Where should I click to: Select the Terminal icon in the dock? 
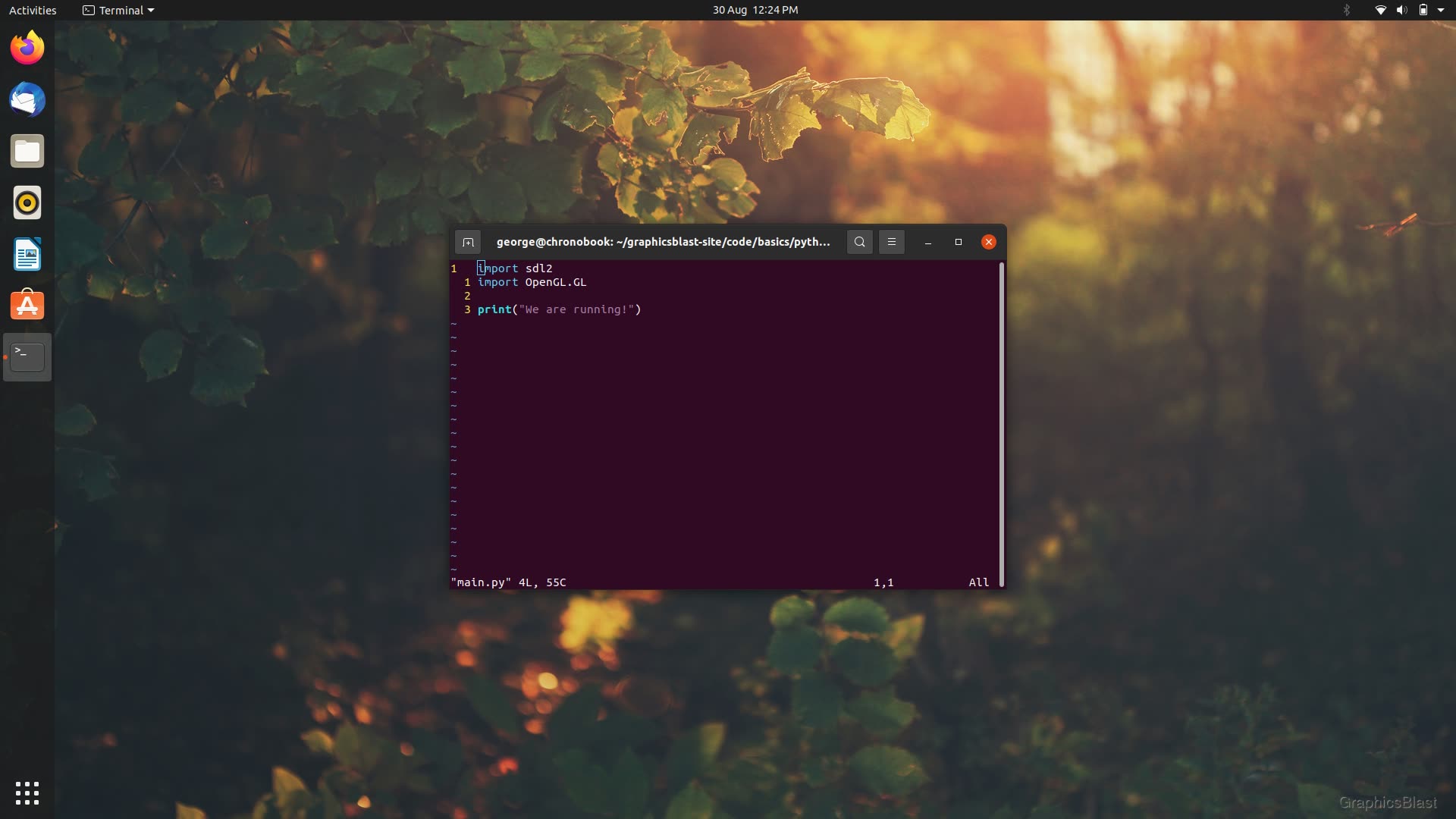(27, 357)
